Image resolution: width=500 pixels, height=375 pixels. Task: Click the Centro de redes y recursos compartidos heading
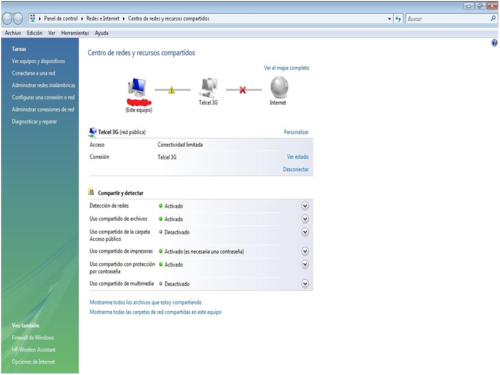141,53
